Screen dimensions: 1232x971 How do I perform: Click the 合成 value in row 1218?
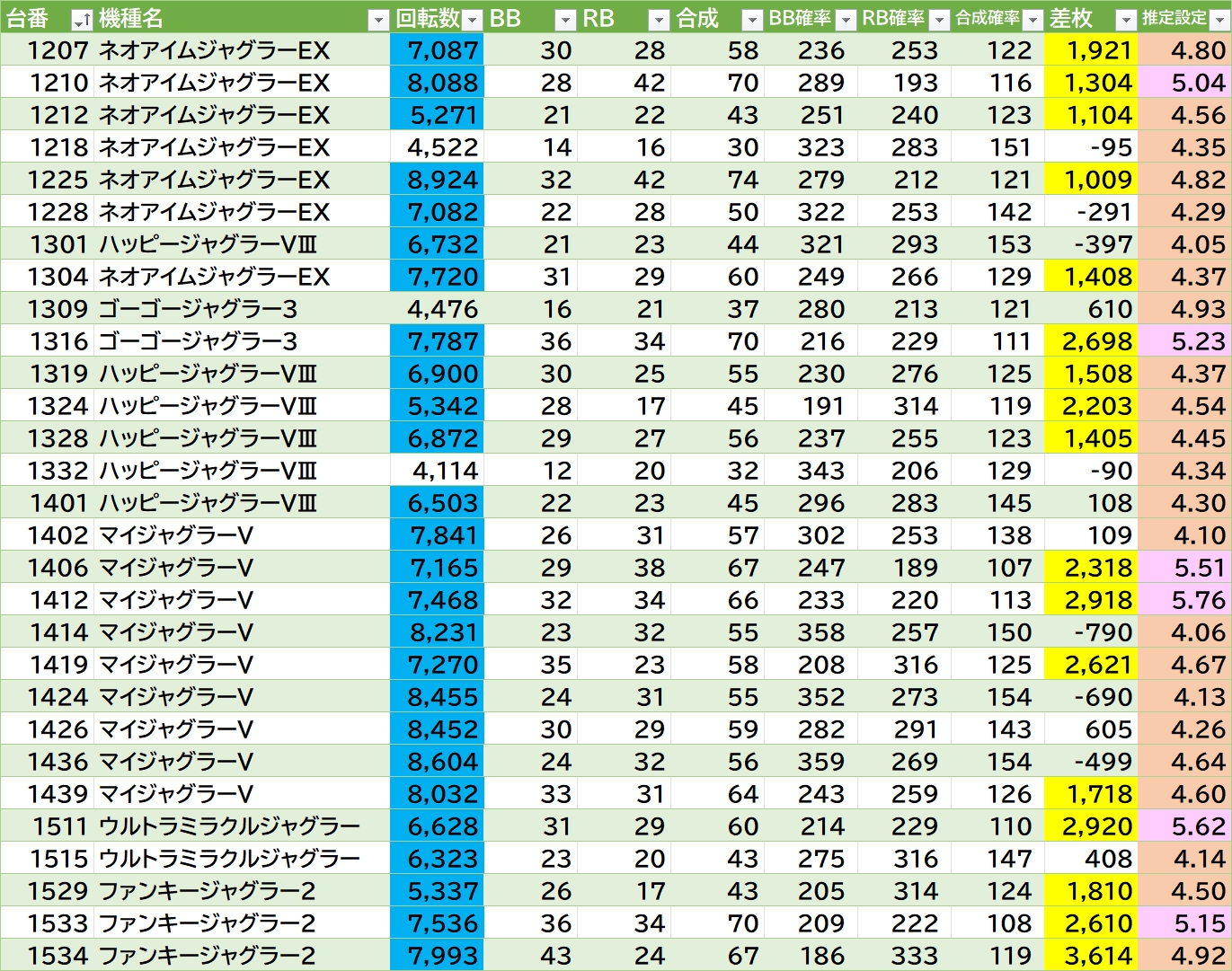[x=717, y=147]
